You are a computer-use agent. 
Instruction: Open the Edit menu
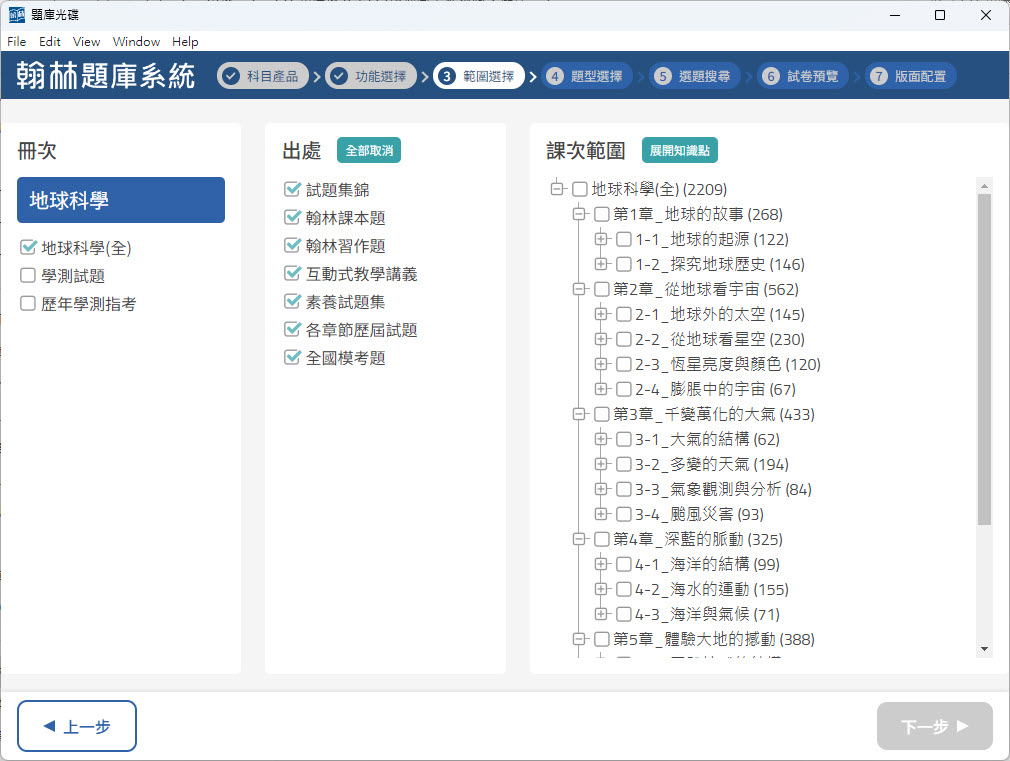tap(50, 42)
